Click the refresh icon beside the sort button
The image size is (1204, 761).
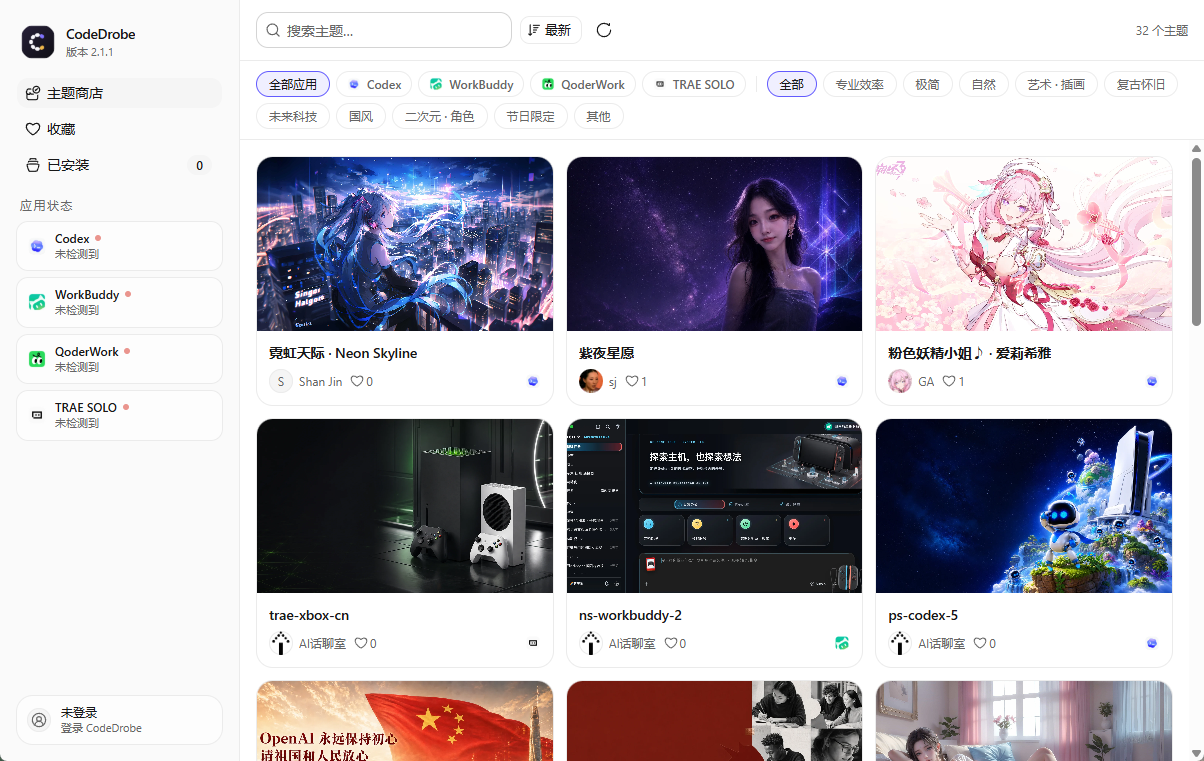point(604,30)
